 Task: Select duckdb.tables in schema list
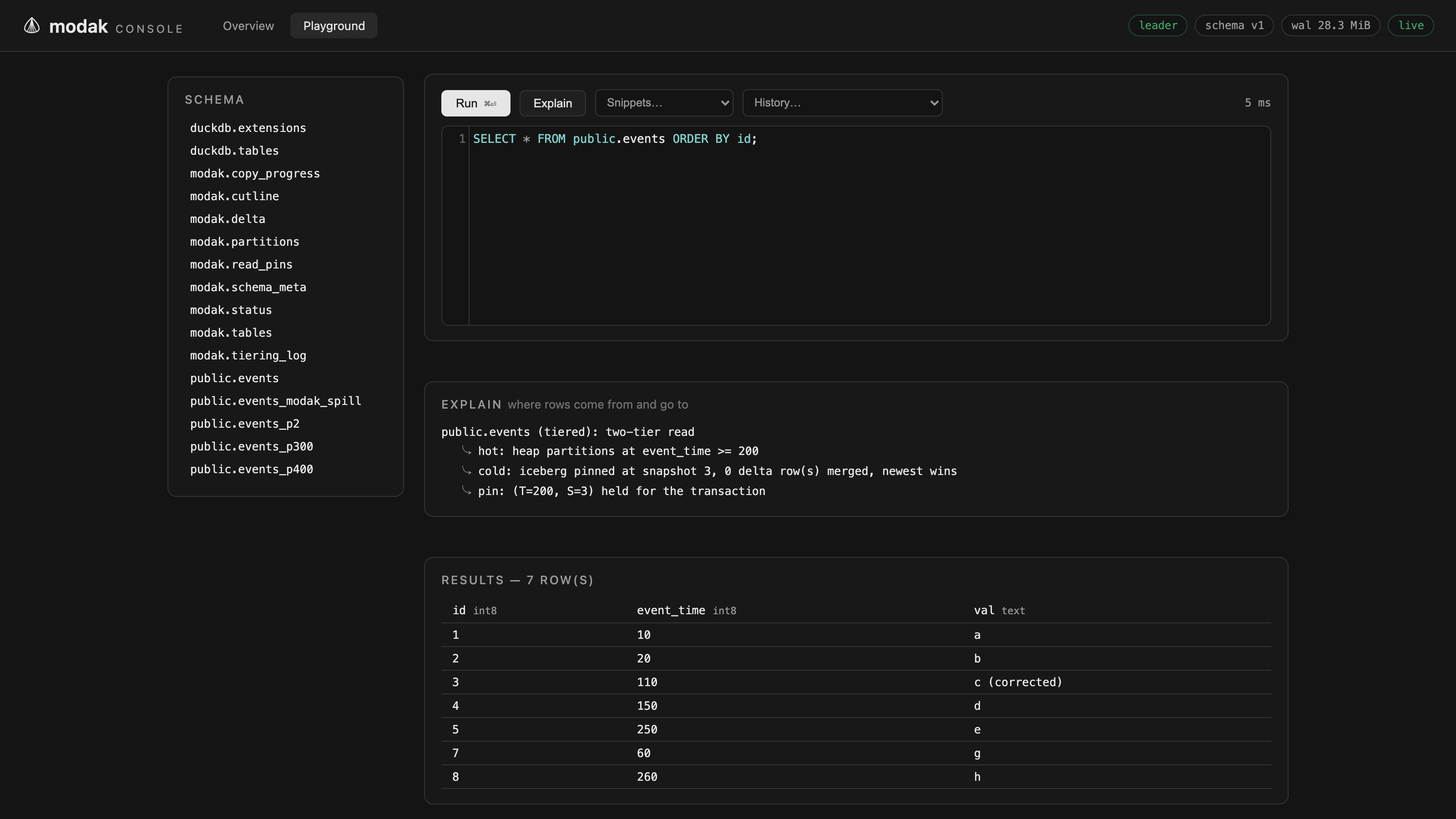234,151
